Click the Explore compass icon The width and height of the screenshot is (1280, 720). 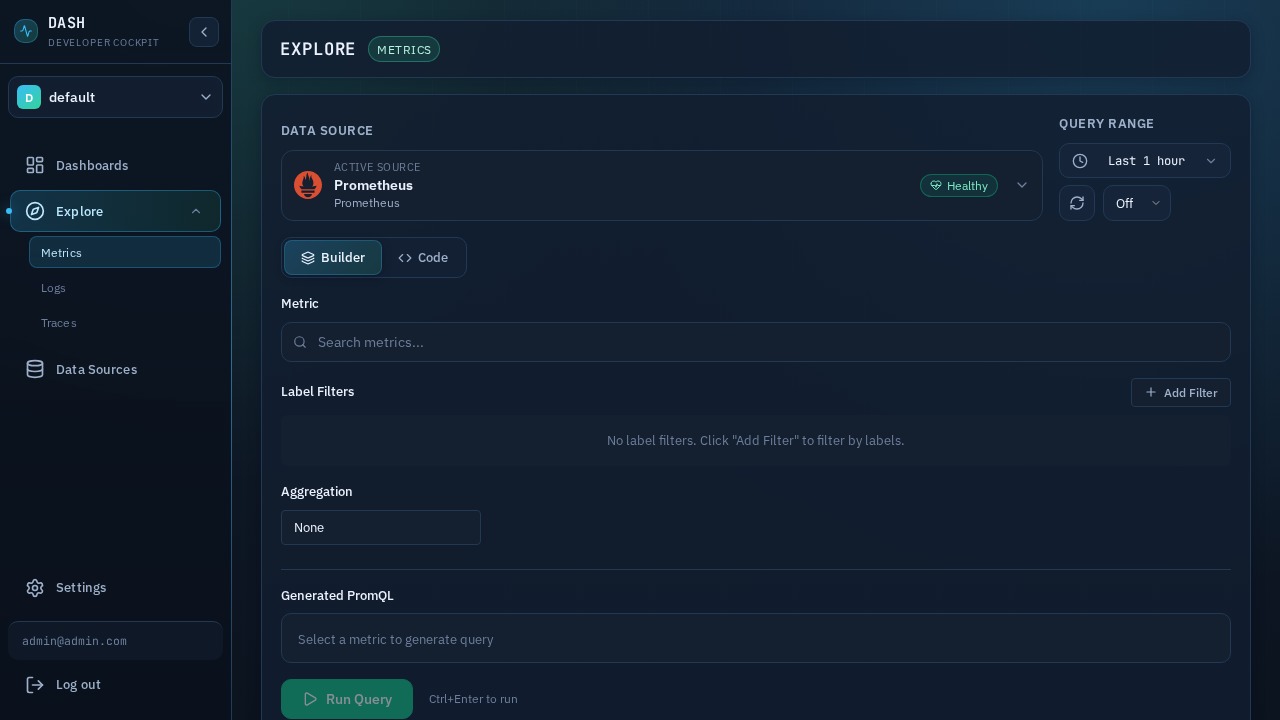tap(35, 211)
